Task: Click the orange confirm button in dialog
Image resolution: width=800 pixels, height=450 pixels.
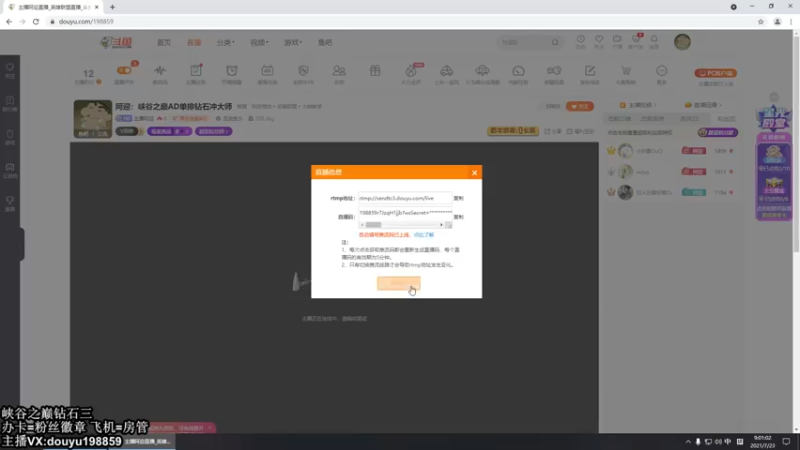Action: pyautogui.click(x=398, y=283)
